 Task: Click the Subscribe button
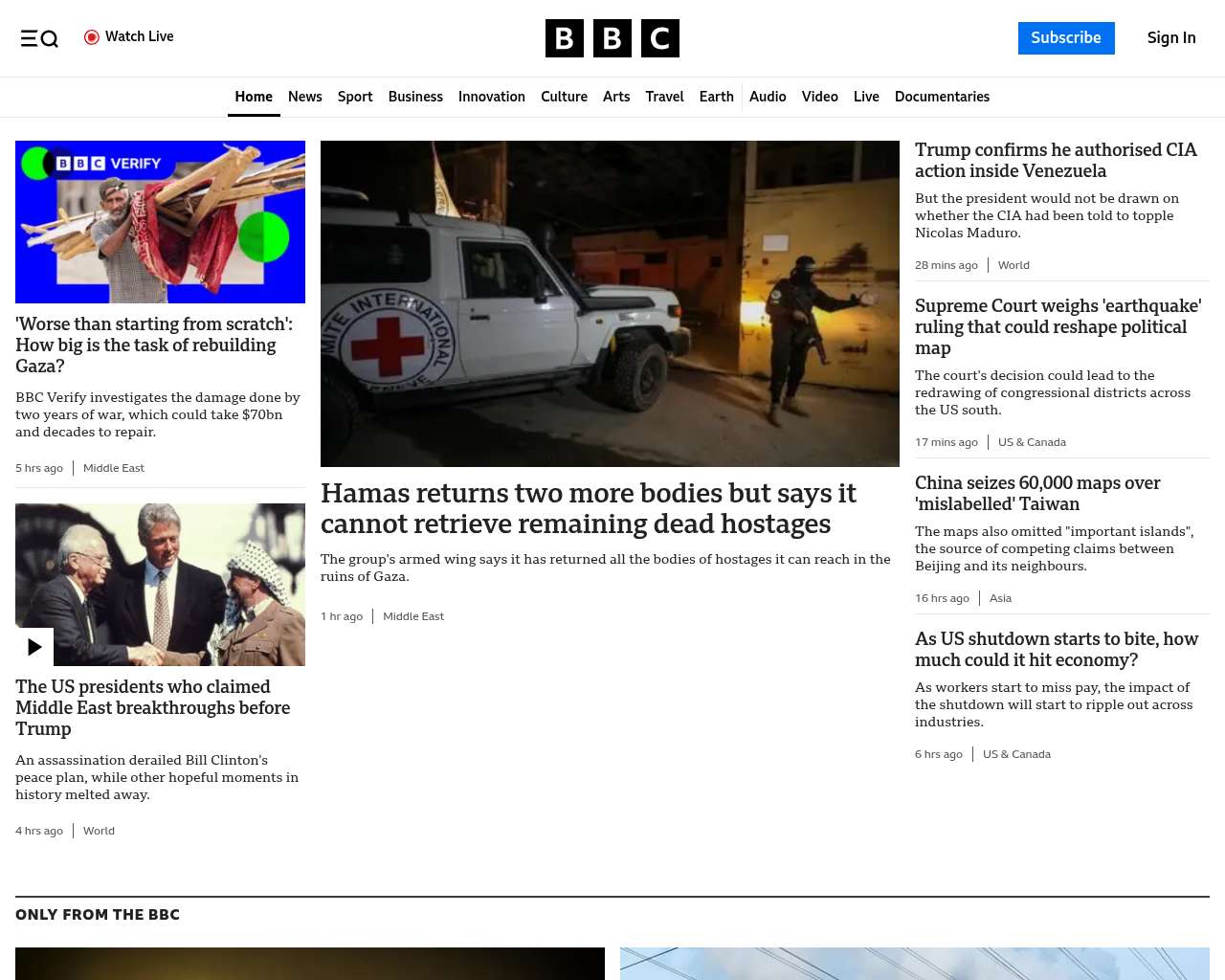(1065, 38)
